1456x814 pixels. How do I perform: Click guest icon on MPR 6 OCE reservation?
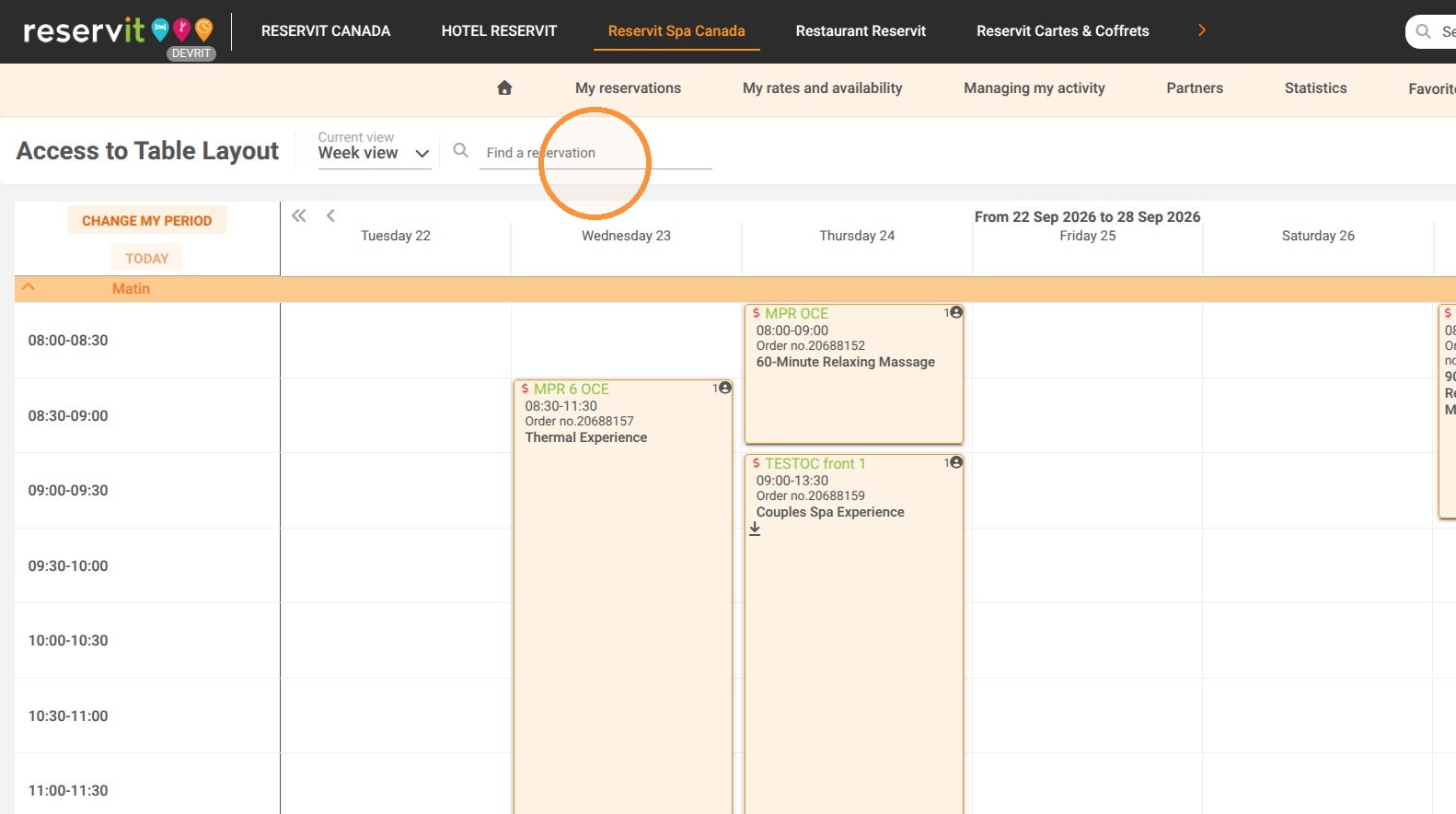[x=724, y=388]
